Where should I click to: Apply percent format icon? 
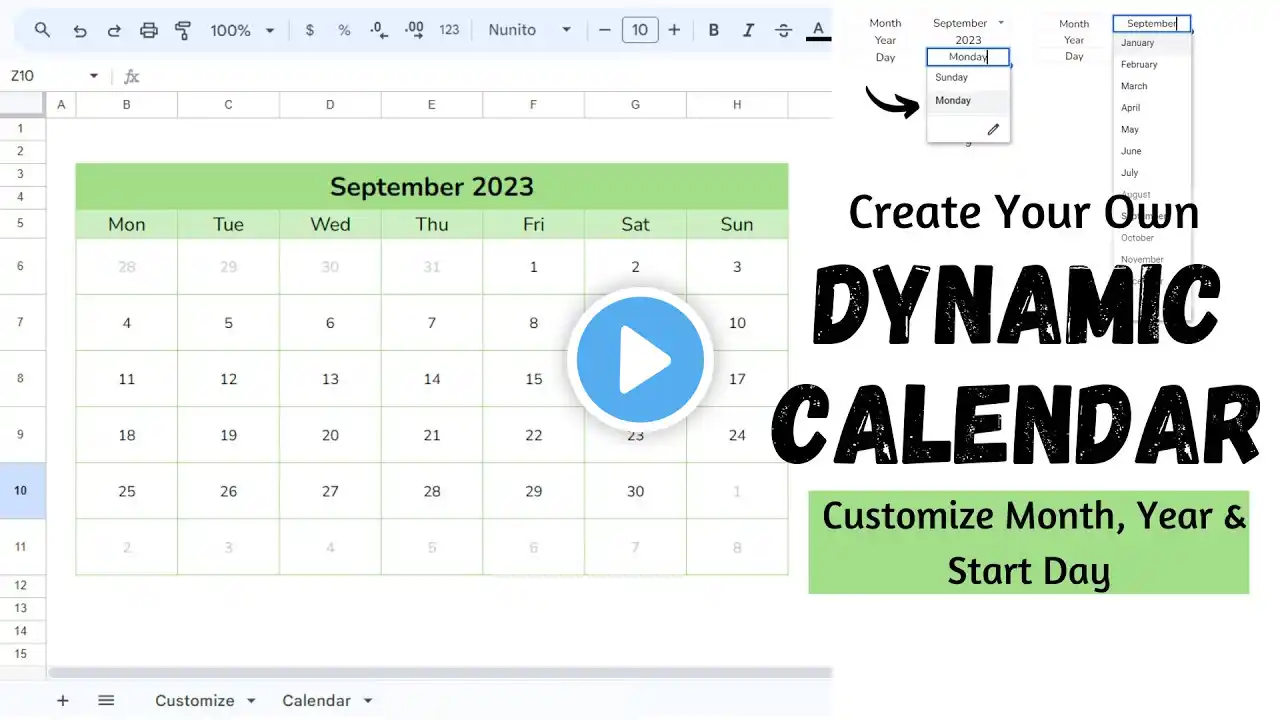pyautogui.click(x=344, y=30)
